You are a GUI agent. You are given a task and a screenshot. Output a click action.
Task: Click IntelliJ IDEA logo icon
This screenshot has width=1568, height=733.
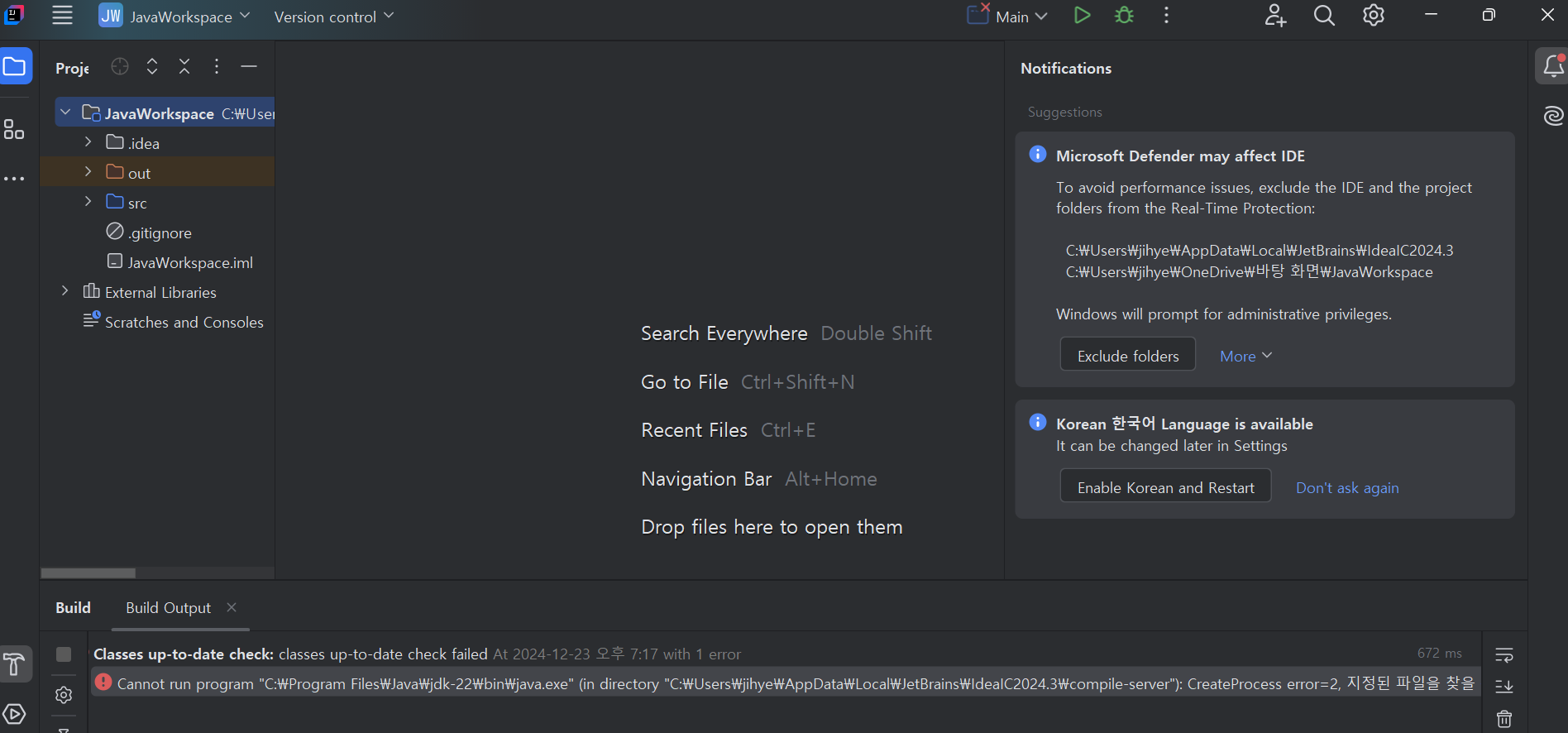coord(14,14)
